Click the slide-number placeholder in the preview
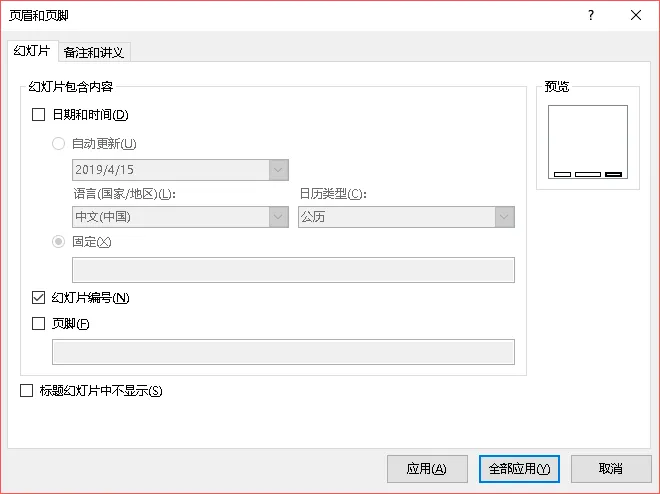The width and height of the screenshot is (660, 494). pyautogui.click(x=613, y=174)
